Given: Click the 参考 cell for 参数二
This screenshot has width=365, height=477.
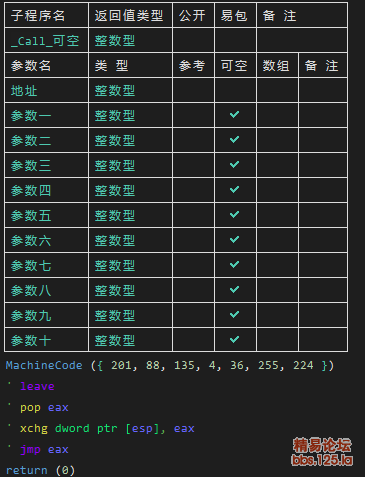Looking at the screenshot, I should (x=193, y=140).
